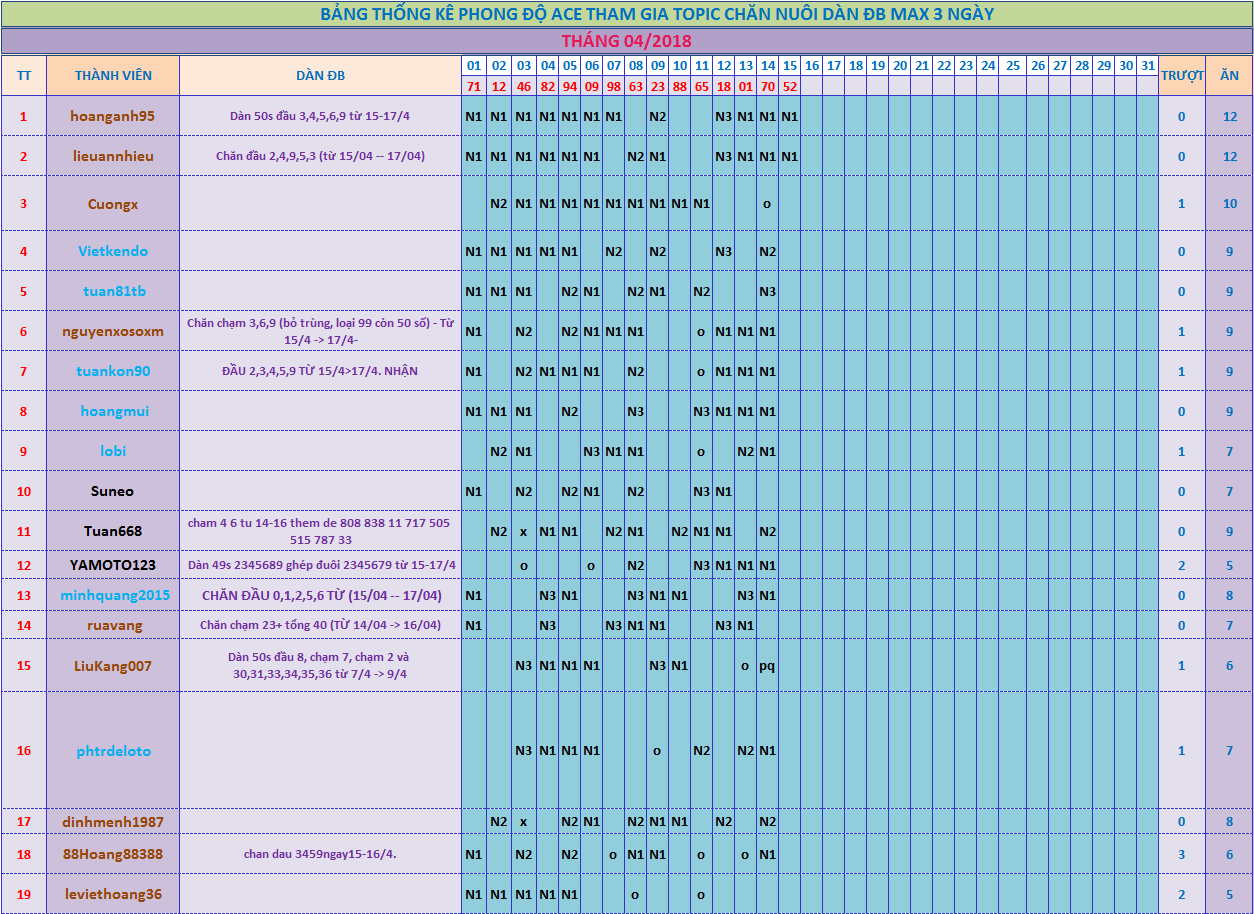Click the day 16 column header

812,66
